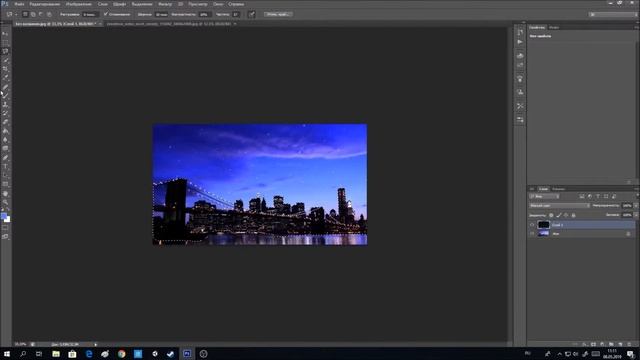Image resolution: width=640 pixels, height=360 pixels.
Task: Select the Hand tool
Action: click(5, 193)
